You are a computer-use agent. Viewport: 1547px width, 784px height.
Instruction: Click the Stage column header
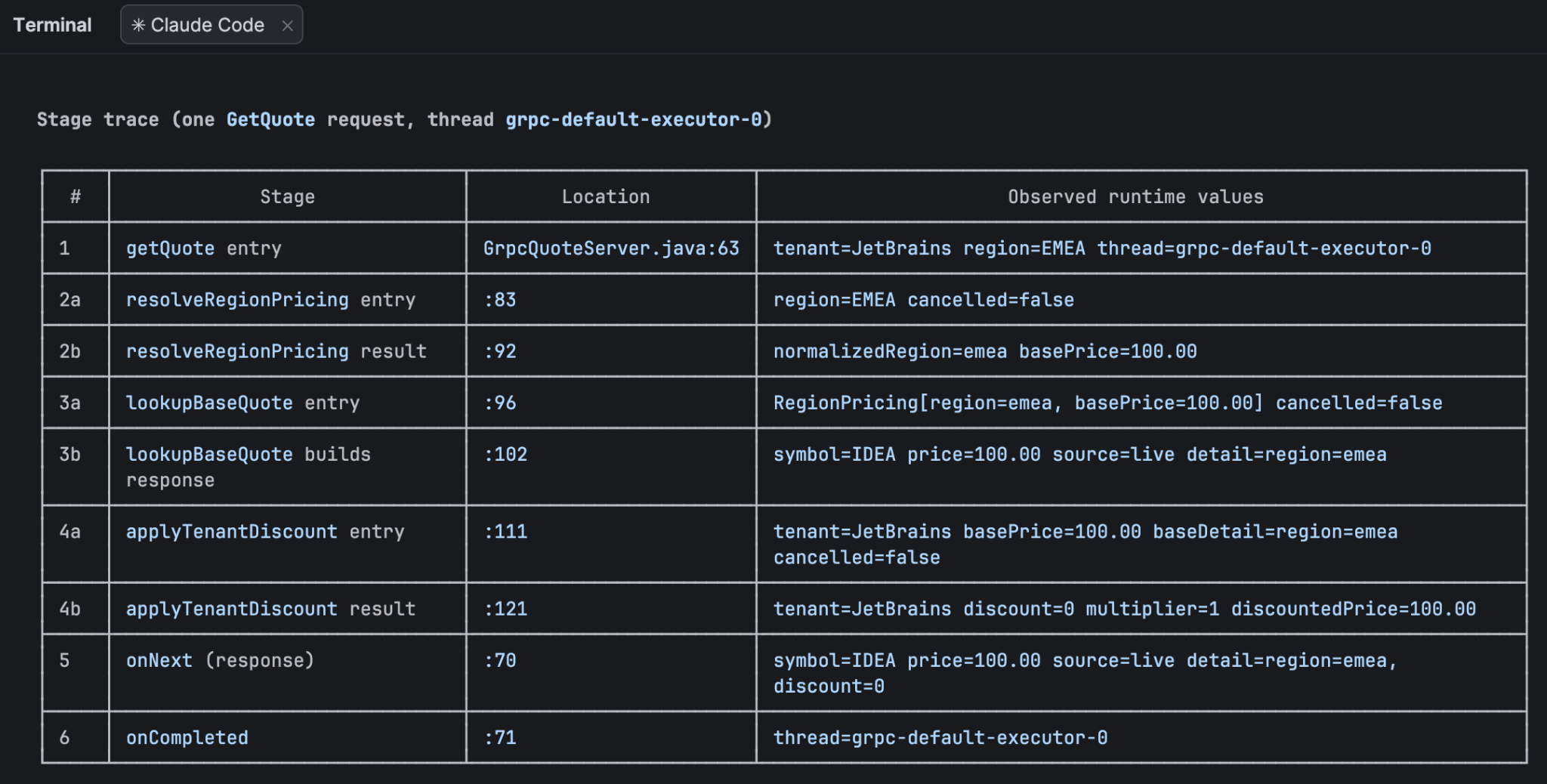click(288, 196)
